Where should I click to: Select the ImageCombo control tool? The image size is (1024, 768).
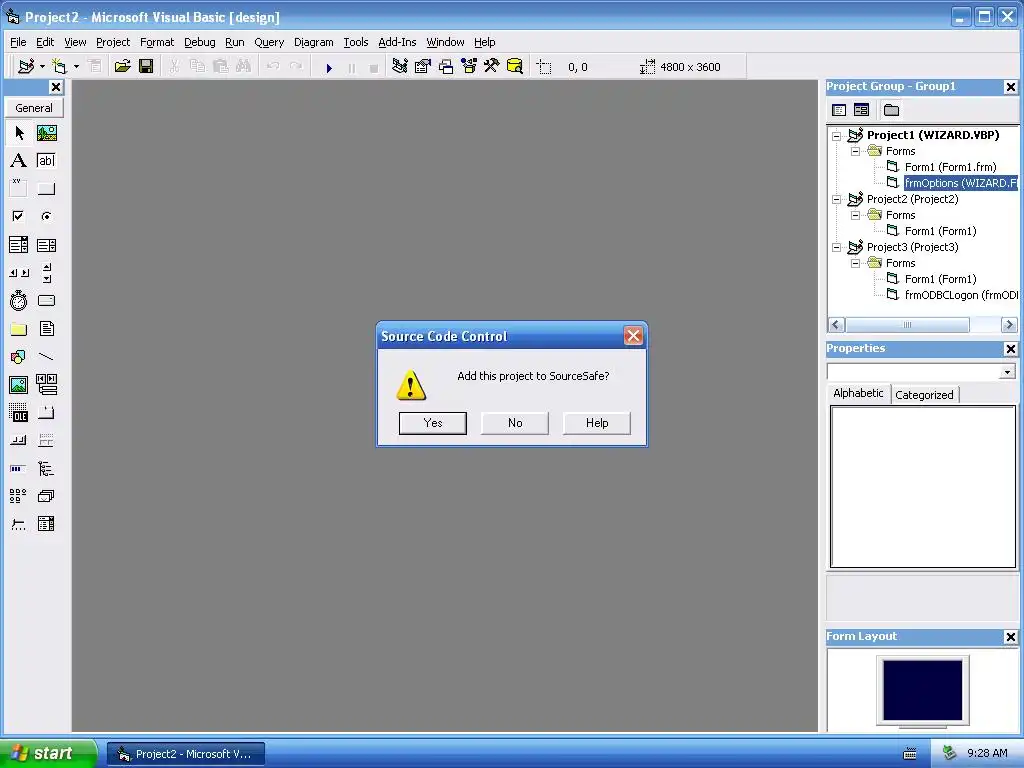coord(46,524)
